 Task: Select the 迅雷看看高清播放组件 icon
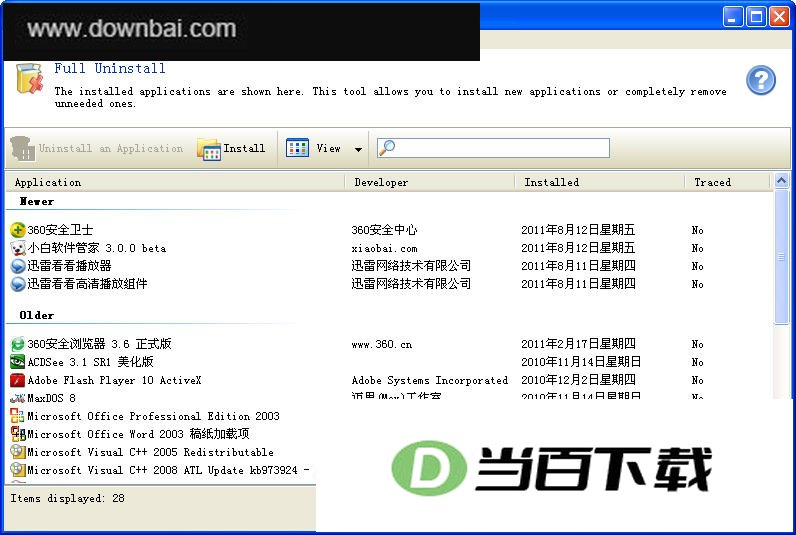click(x=18, y=284)
